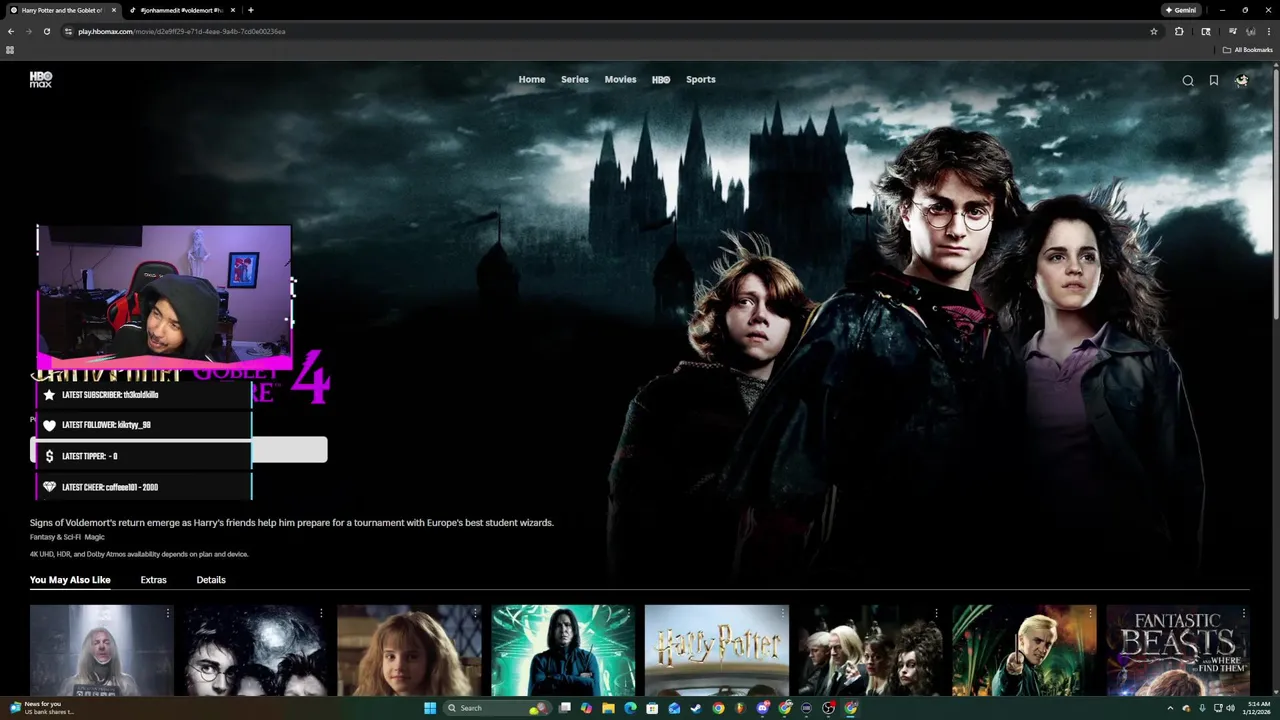Open Gemini in Chrome
1280x720 pixels.
(x=1181, y=10)
